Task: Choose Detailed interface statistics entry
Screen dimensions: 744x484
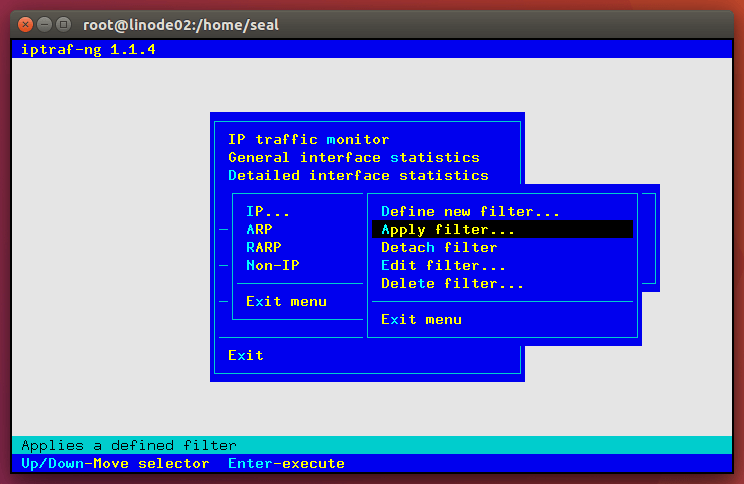Action: tap(358, 175)
